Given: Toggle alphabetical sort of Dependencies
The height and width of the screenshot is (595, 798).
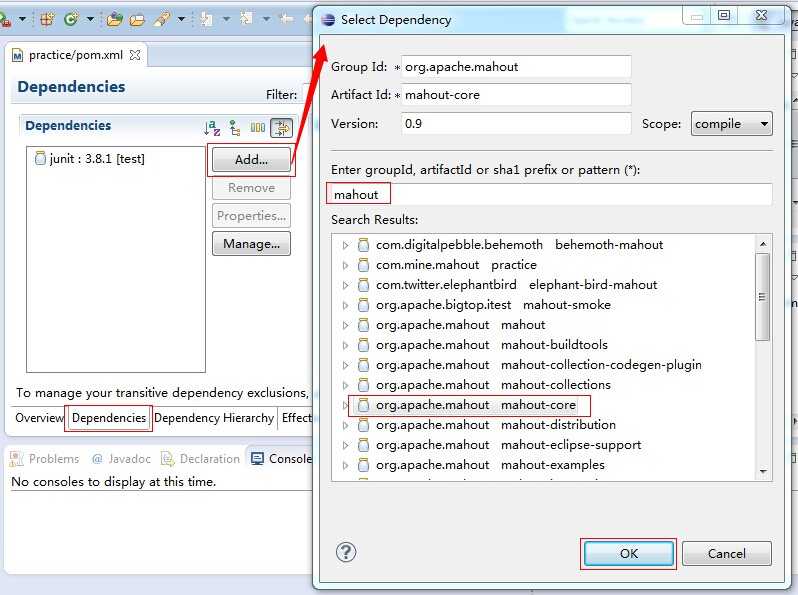Looking at the screenshot, I should [x=212, y=128].
